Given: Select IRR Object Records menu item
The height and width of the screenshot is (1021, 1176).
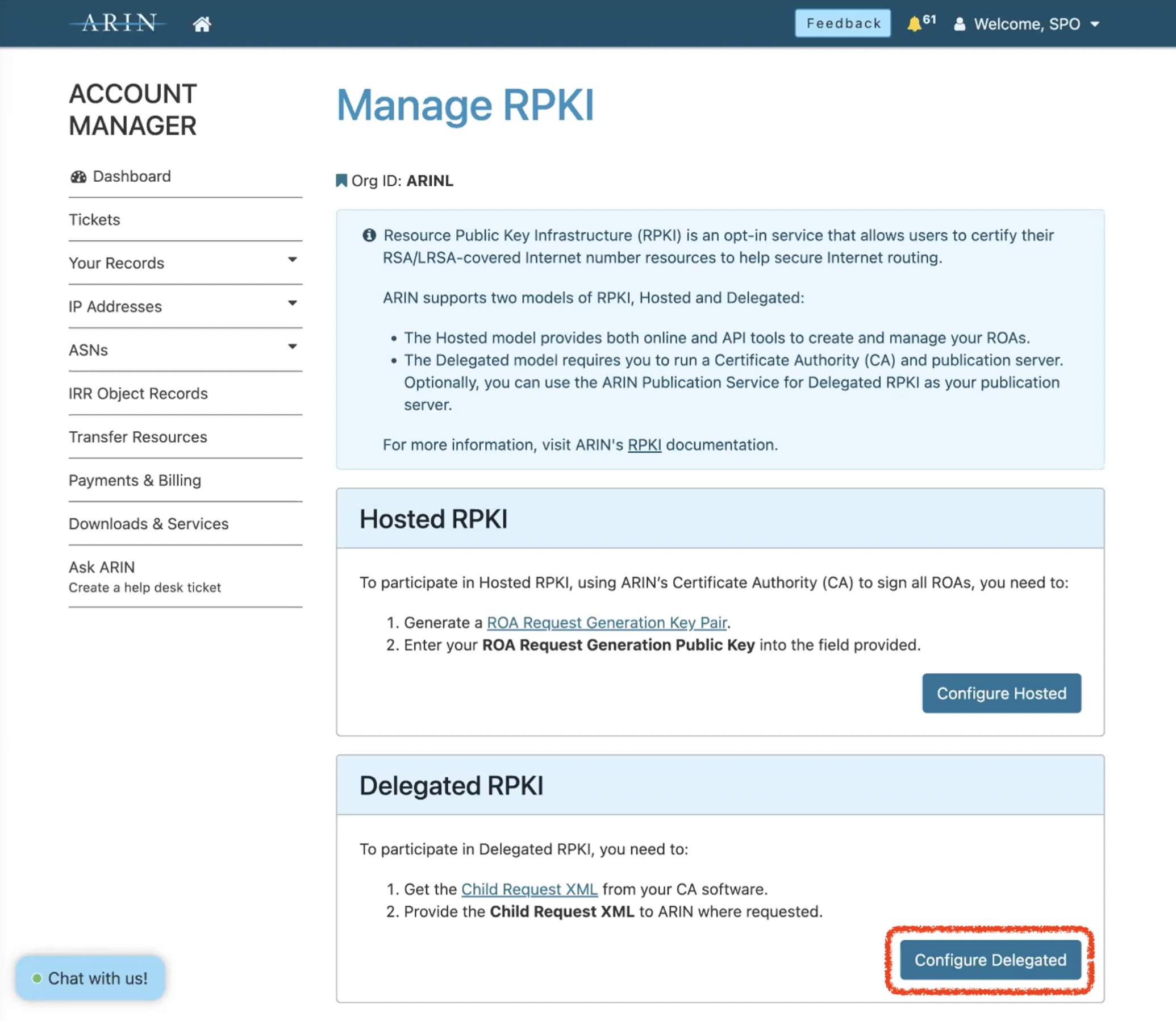Looking at the screenshot, I should pos(138,393).
